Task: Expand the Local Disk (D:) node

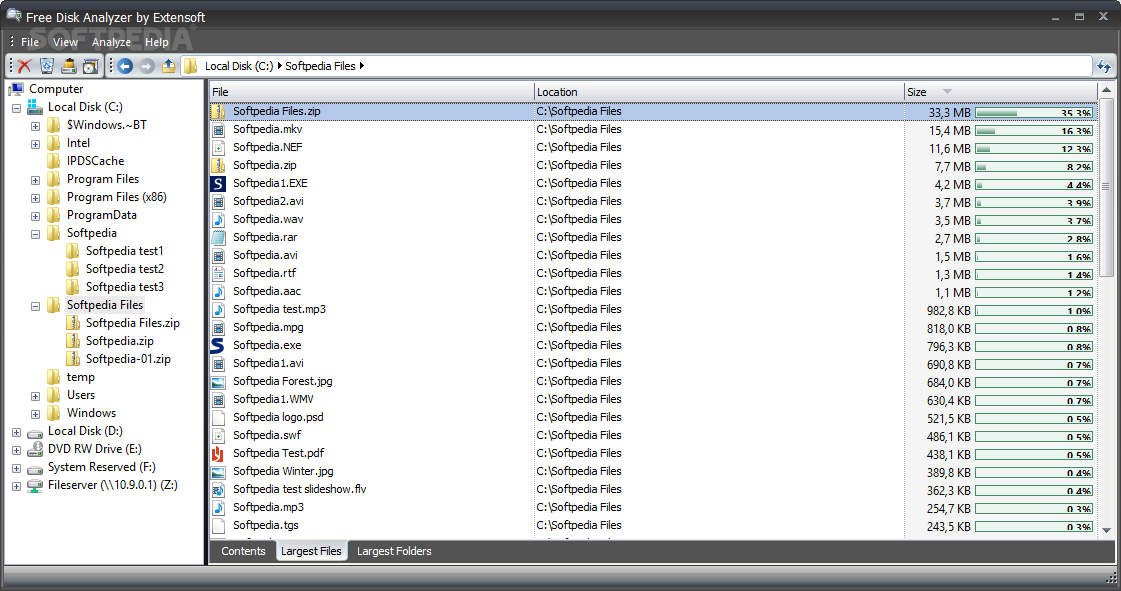Action: 16,432
